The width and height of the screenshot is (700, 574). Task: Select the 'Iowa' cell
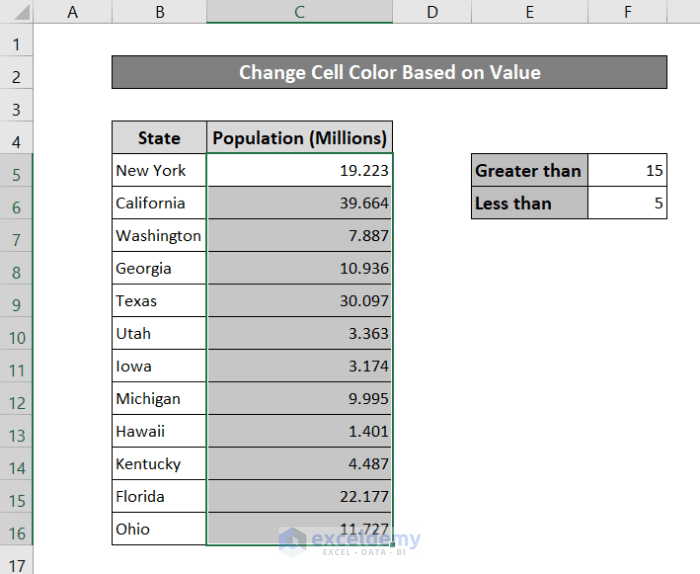click(159, 366)
